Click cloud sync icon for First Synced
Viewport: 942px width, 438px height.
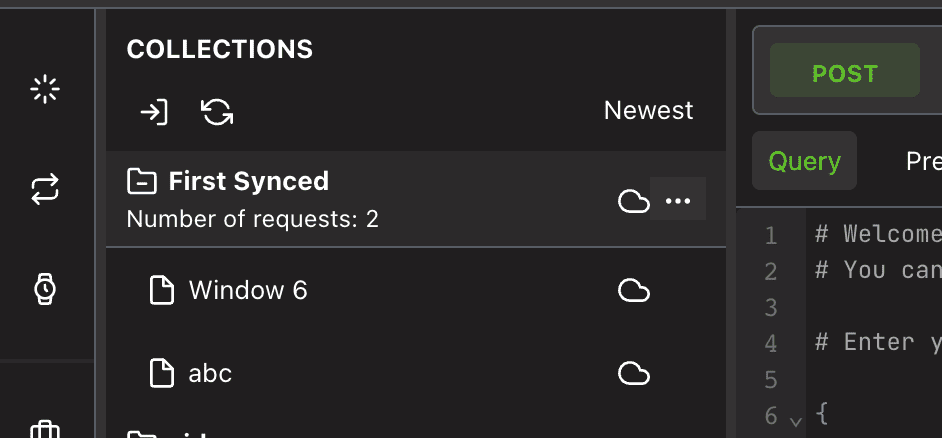pos(633,201)
